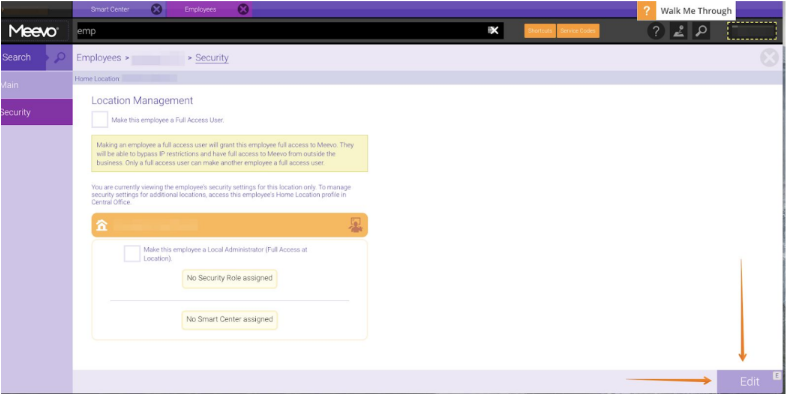Open Walk Me Through

point(696,11)
